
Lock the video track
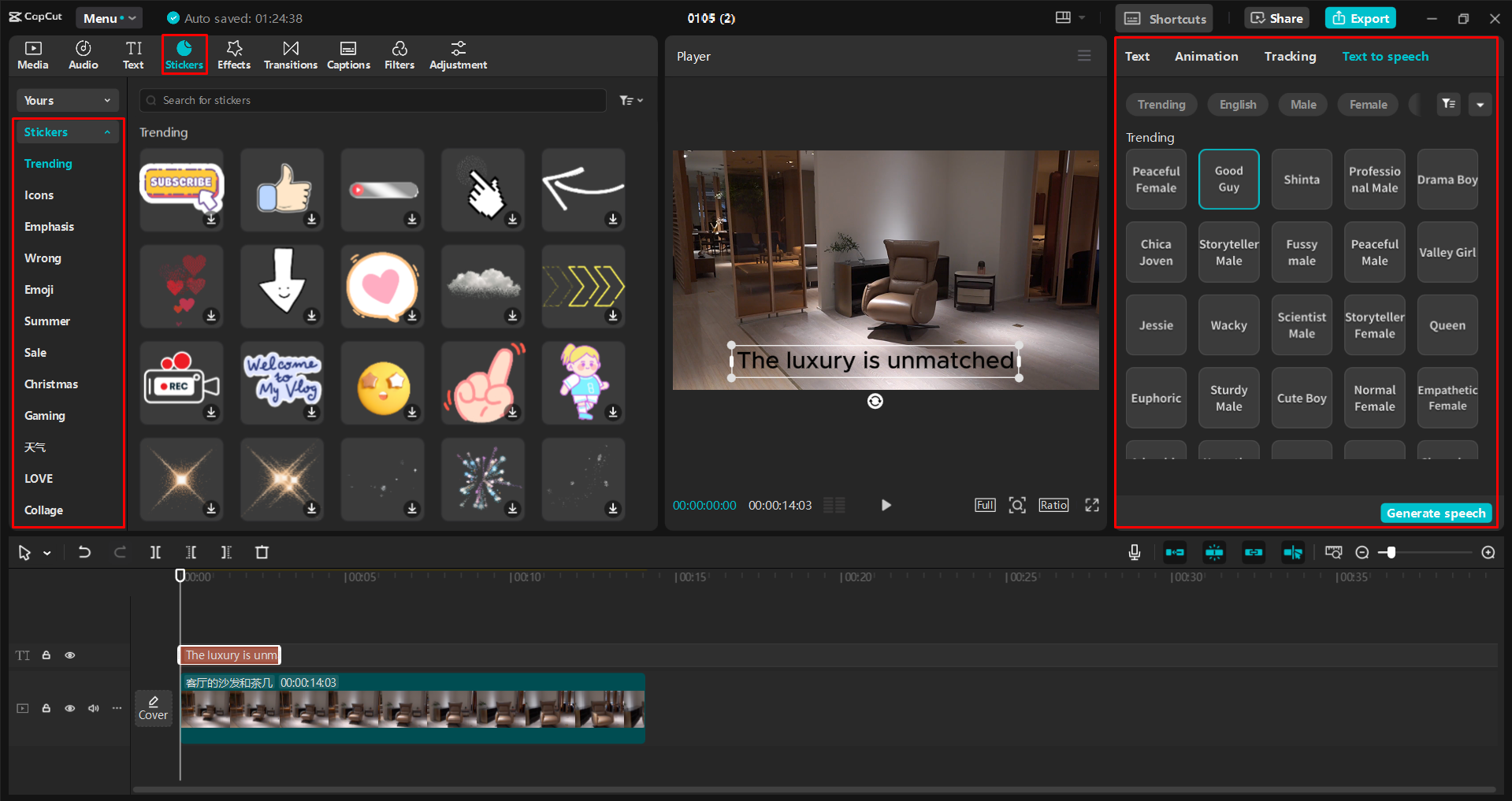tap(46, 708)
